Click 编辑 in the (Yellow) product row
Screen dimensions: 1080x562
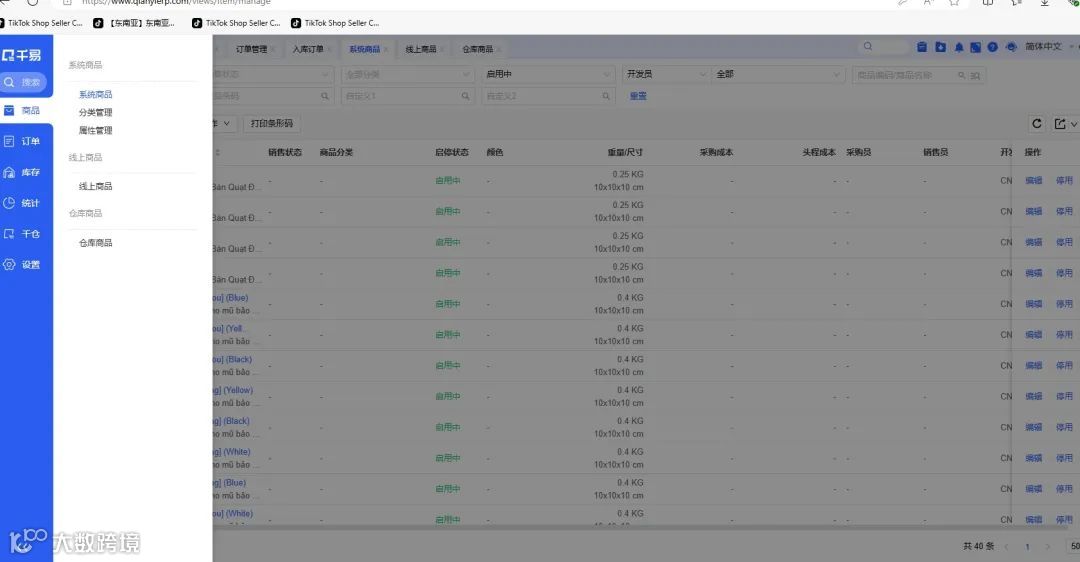(x=1033, y=396)
